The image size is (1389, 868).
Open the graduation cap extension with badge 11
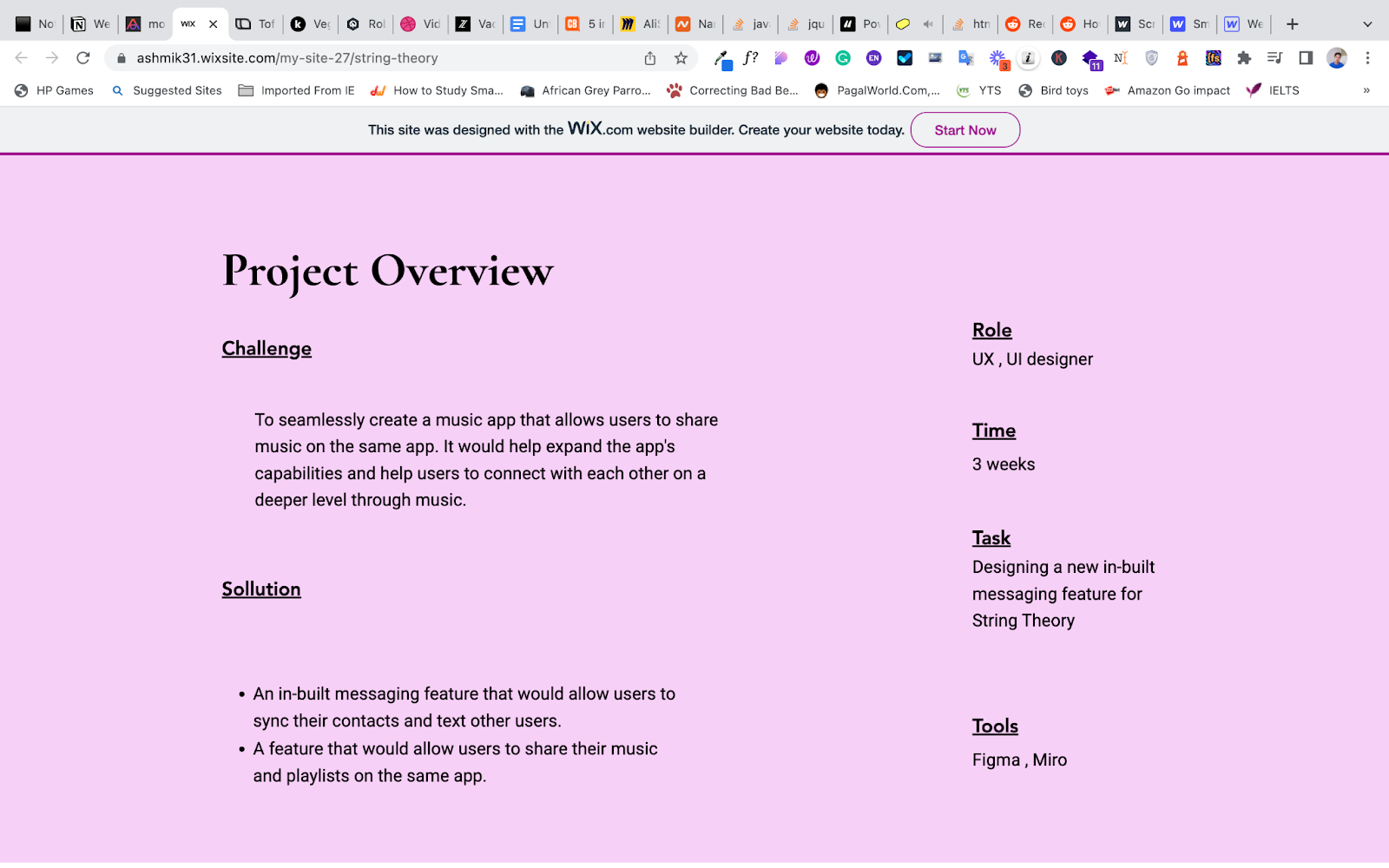point(1090,59)
